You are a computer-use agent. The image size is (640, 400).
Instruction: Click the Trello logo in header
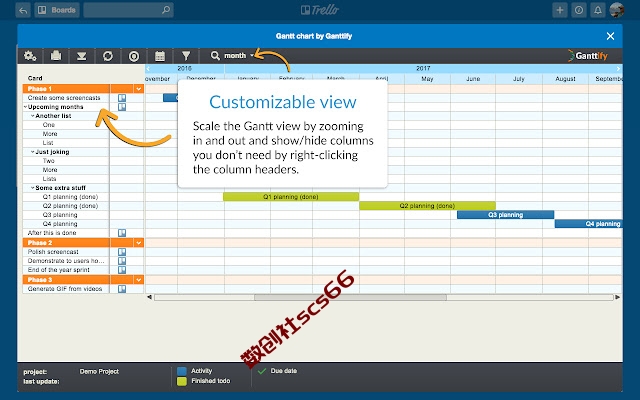(x=320, y=10)
